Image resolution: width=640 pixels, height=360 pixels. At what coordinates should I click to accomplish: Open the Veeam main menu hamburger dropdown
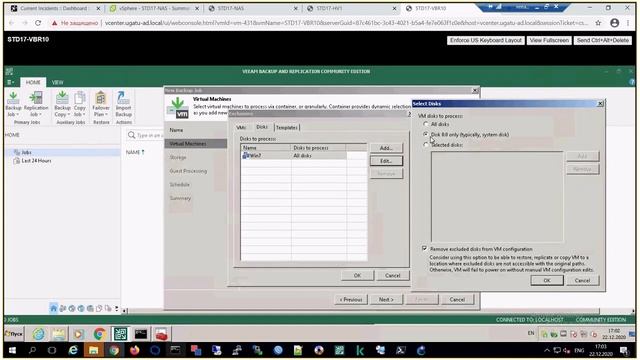point(10,82)
